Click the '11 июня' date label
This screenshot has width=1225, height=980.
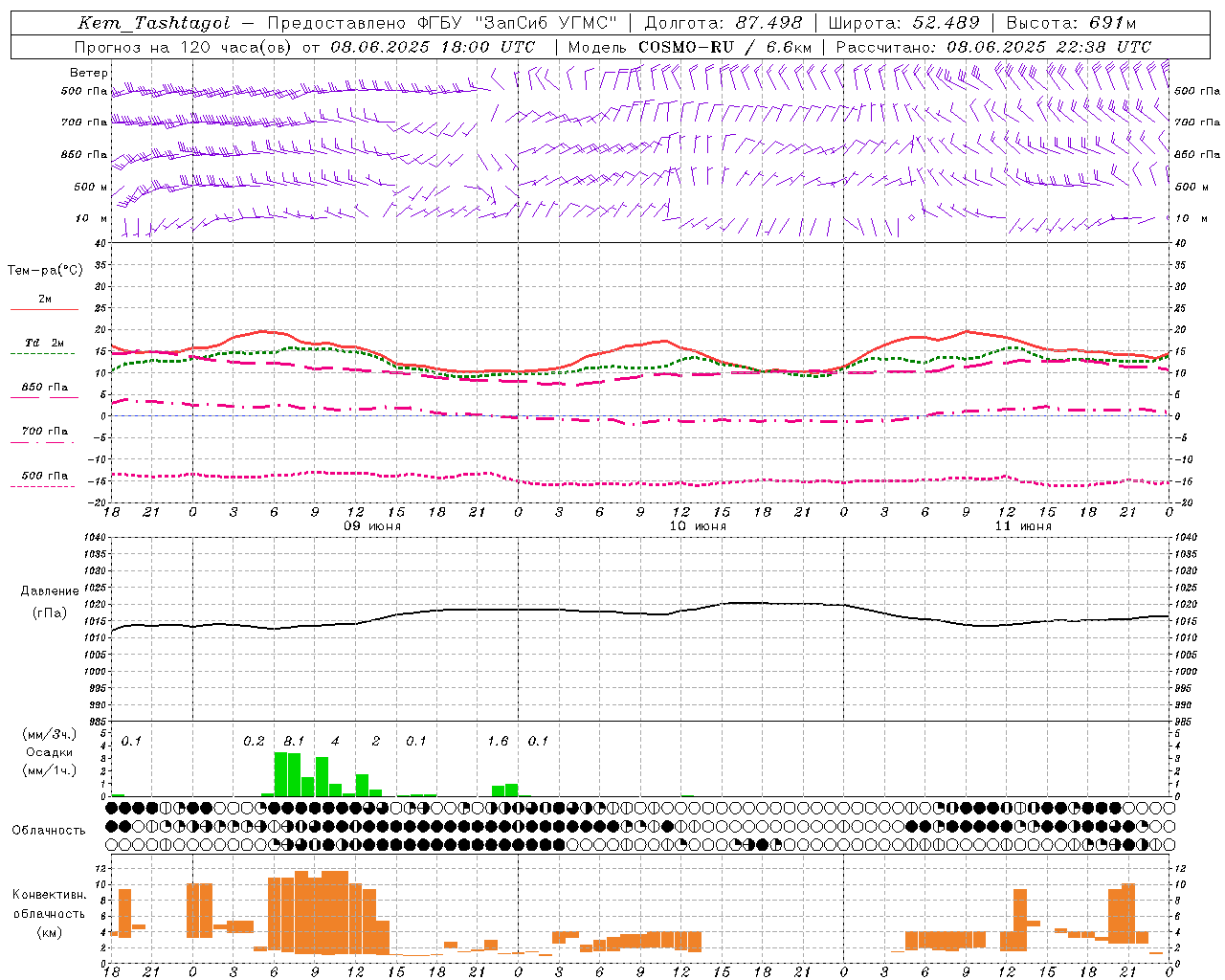(1022, 526)
